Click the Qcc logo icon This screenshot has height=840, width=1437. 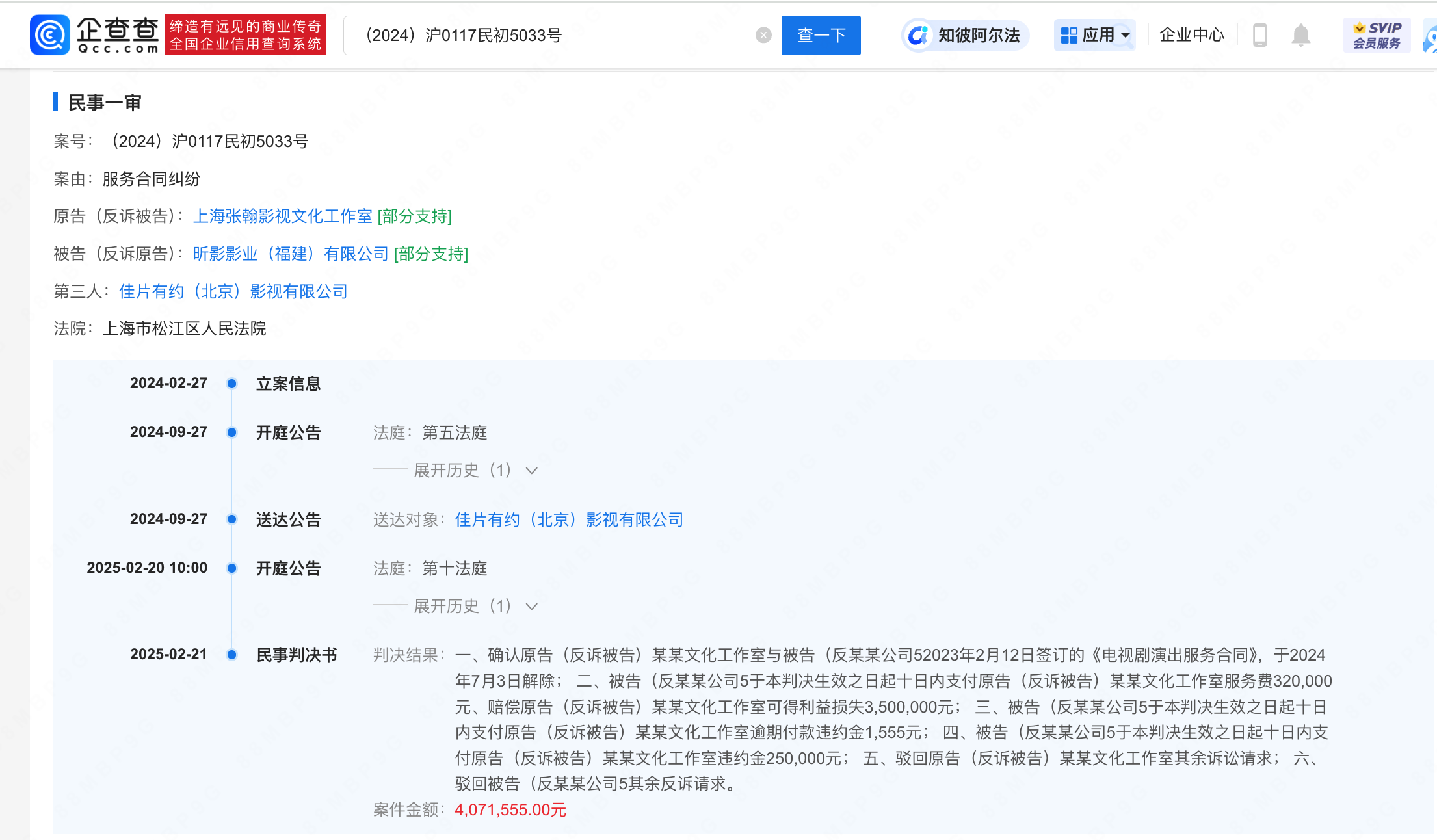pos(49,35)
